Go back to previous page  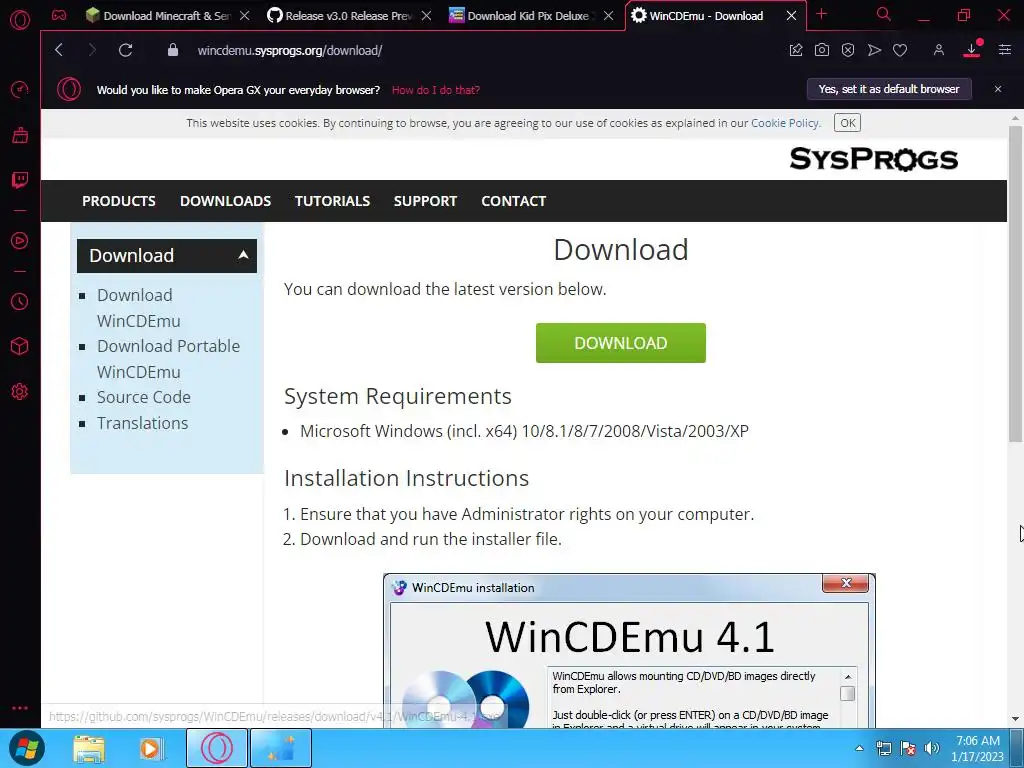coord(59,50)
